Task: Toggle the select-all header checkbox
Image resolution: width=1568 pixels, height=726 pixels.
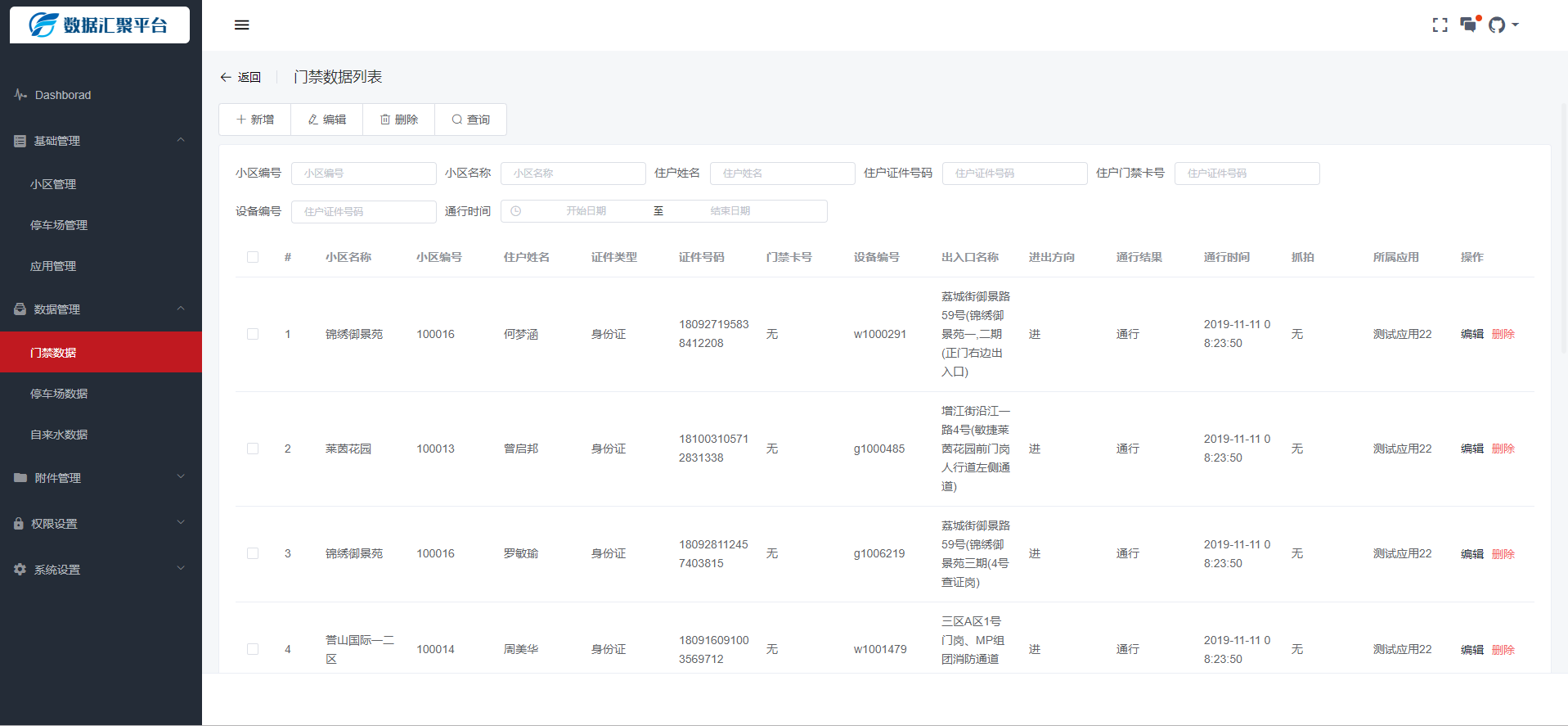Action: point(253,257)
